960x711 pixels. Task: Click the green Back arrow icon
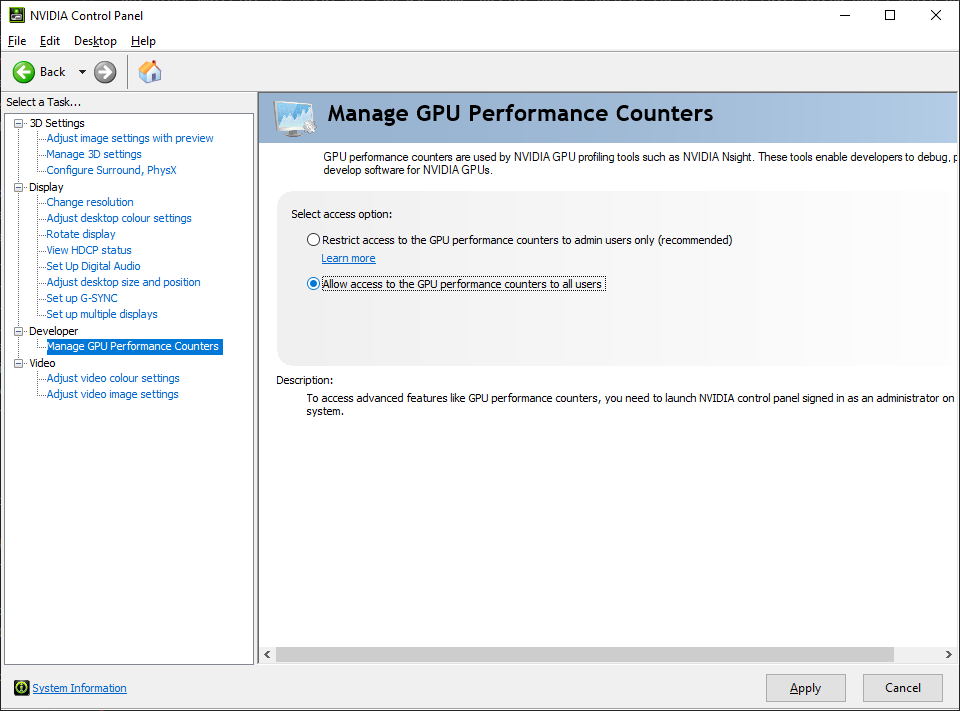click(x=24, y=72)
